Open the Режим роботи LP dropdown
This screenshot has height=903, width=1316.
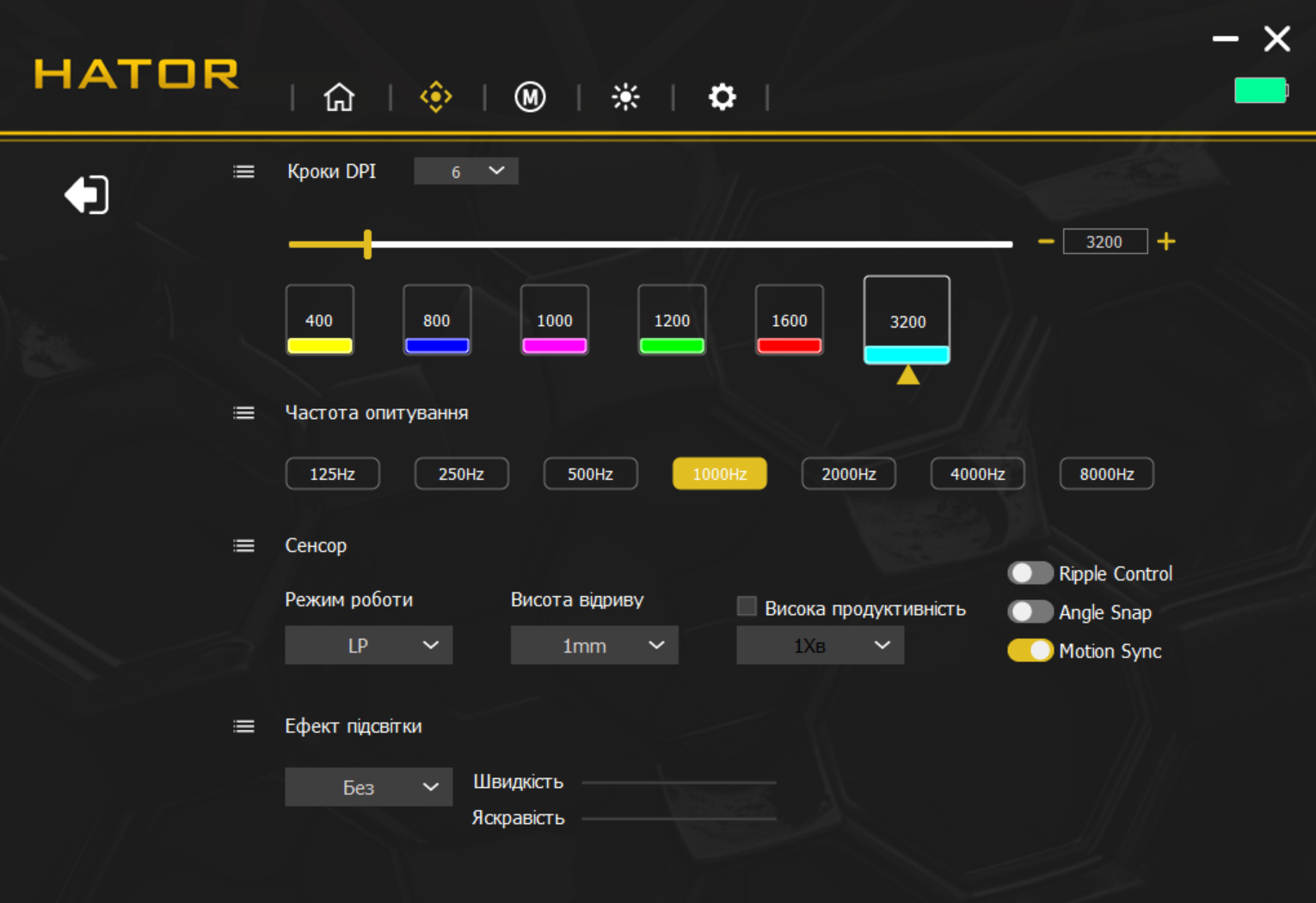[x=368, y=645]
